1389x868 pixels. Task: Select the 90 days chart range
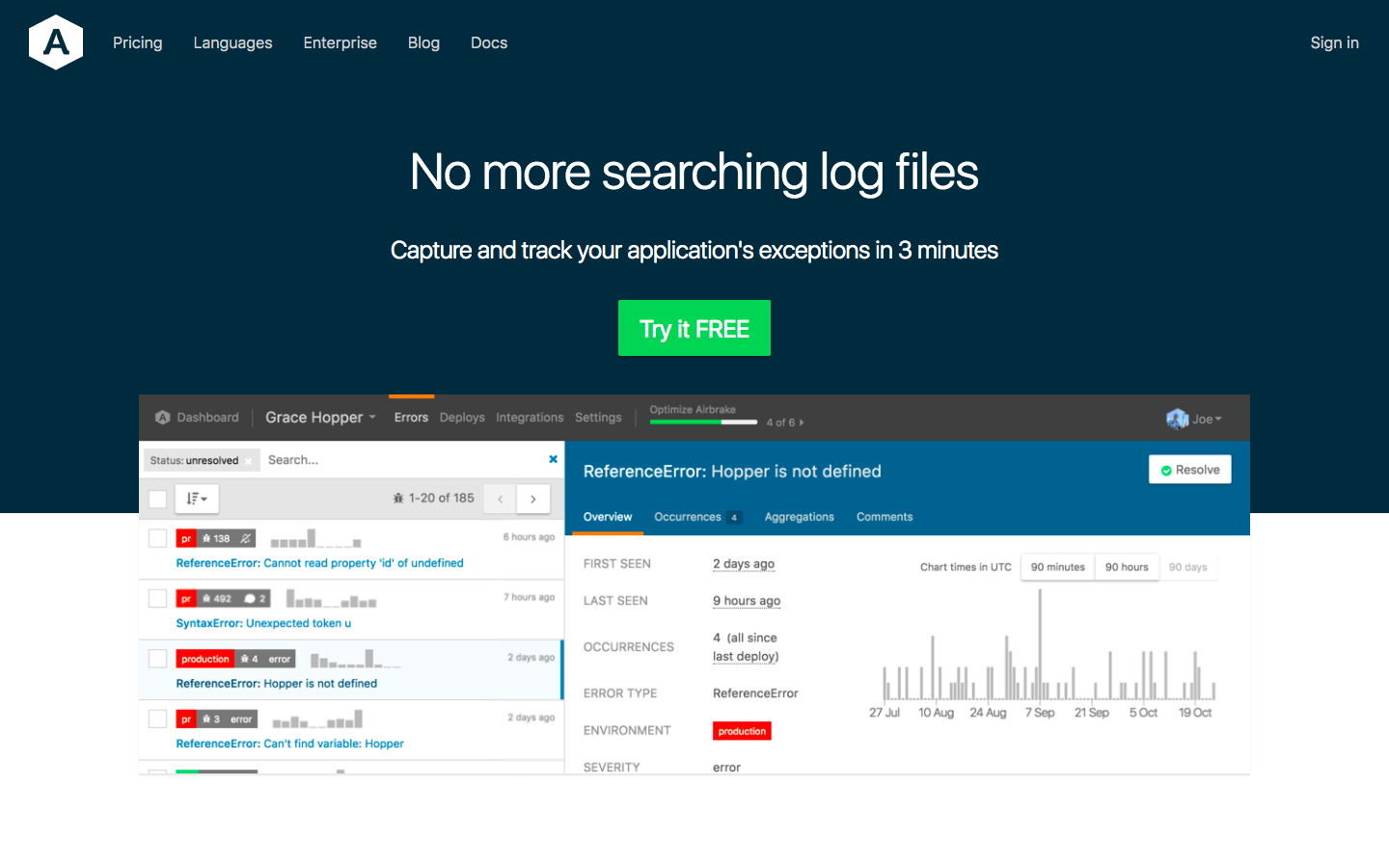[x=1188, y=567]
